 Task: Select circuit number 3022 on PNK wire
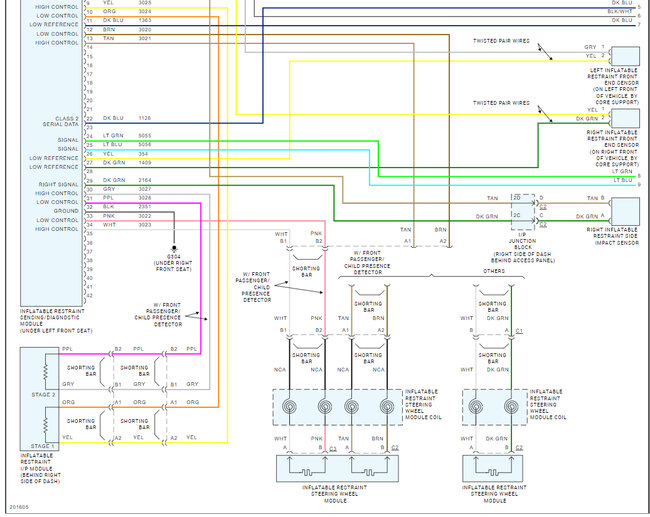[x=145, y=216]
